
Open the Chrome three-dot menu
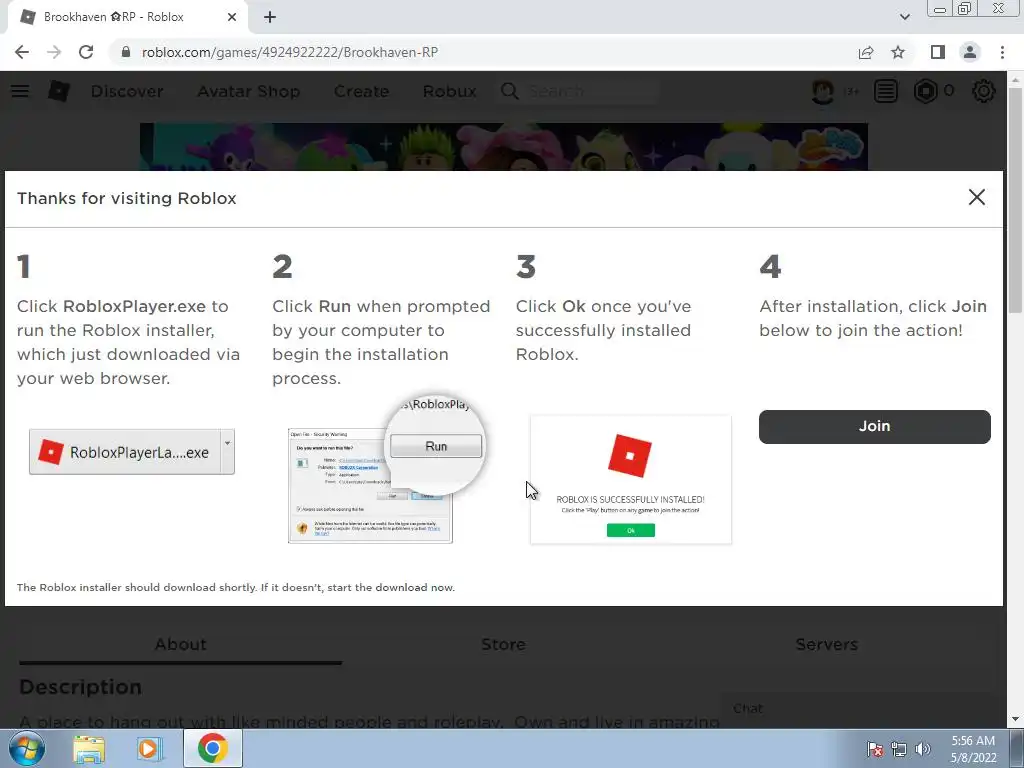[x=1002, y=52]
